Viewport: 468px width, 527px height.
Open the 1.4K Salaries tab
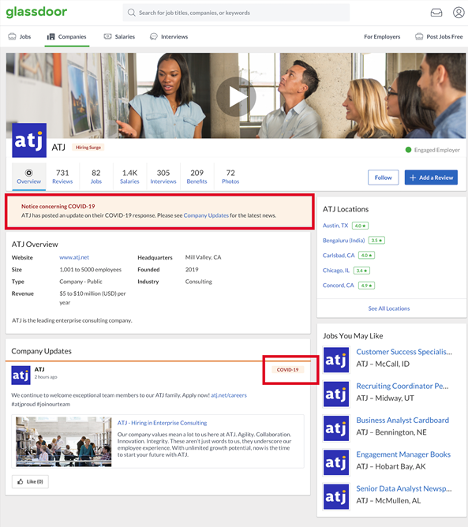tap(130, 177)
